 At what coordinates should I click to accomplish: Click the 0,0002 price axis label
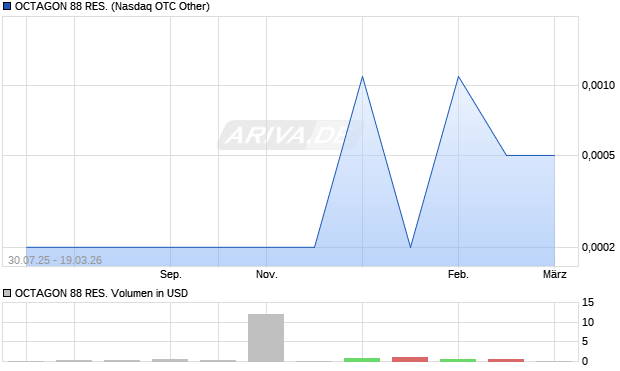coord(598,247)
